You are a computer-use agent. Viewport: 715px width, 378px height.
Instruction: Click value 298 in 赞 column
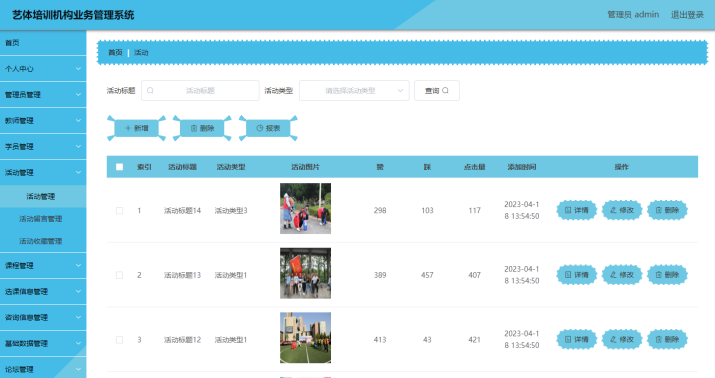(380, 211)
